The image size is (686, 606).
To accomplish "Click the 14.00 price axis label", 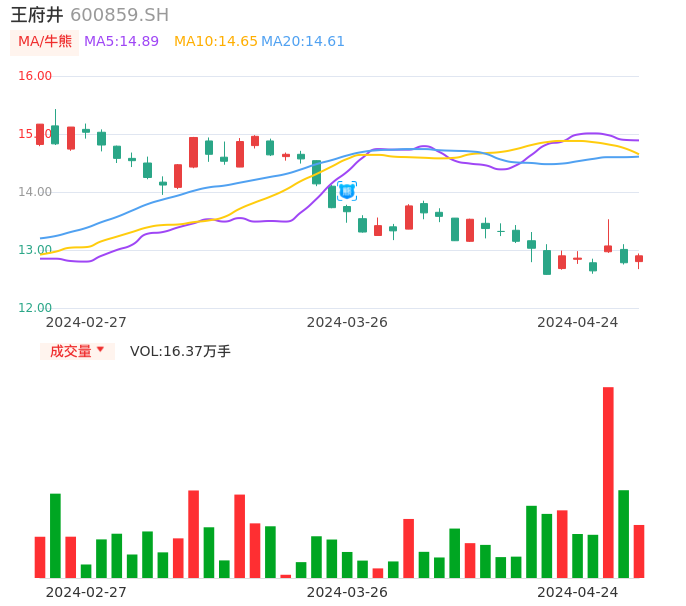I will point(35,192).
